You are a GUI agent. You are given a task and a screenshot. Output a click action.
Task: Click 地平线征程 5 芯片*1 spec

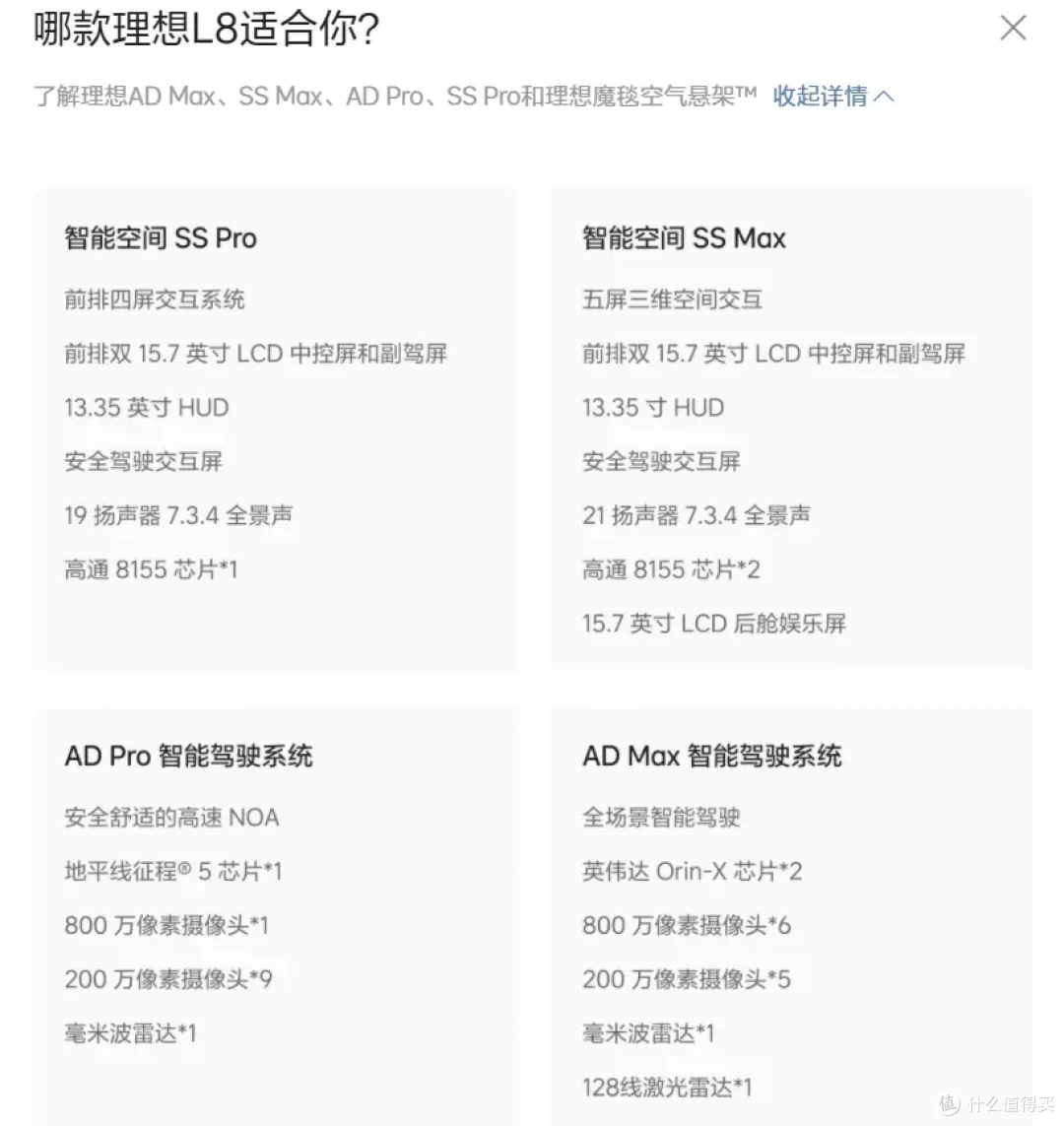173,871
